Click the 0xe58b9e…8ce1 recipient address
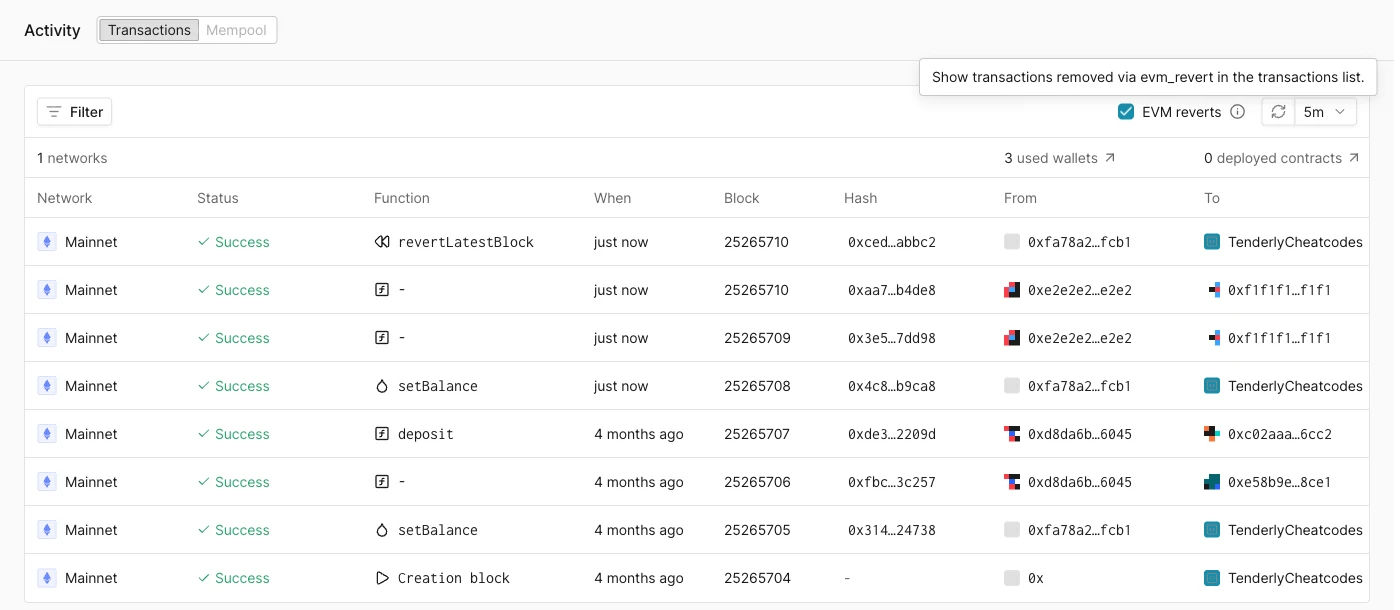 coord(1280,482)
